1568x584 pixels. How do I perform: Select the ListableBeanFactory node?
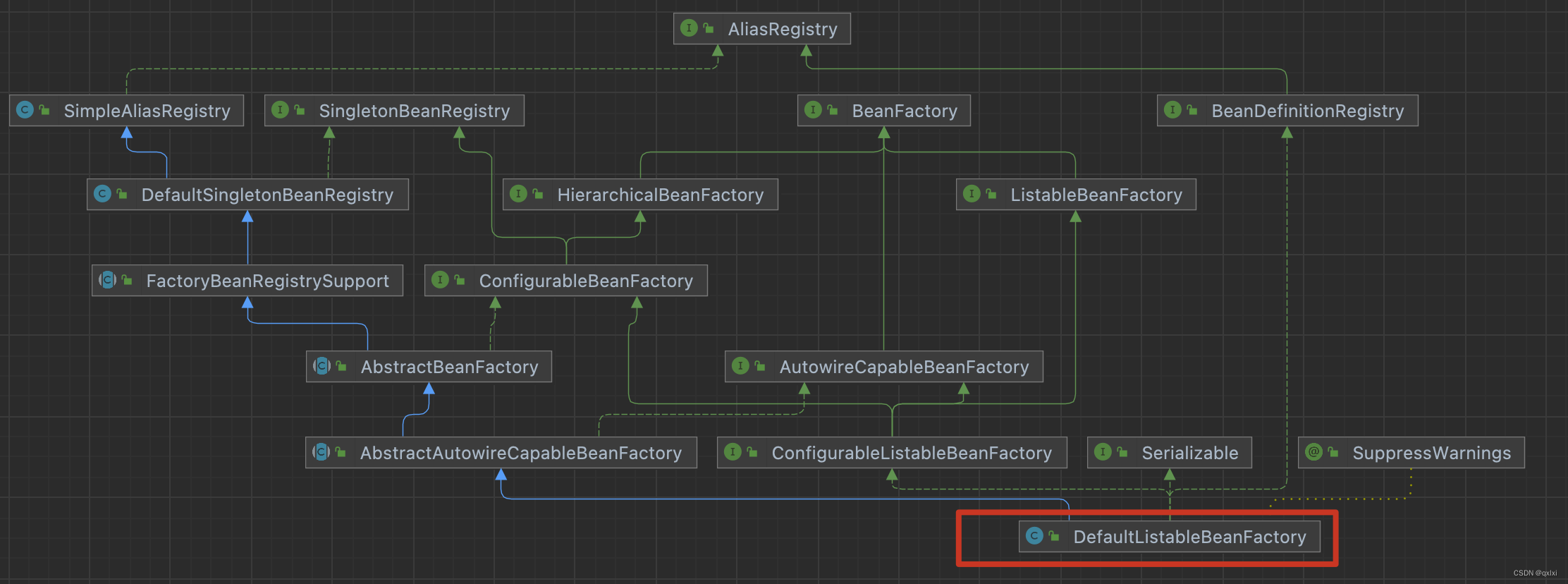tap(1076, 195)
